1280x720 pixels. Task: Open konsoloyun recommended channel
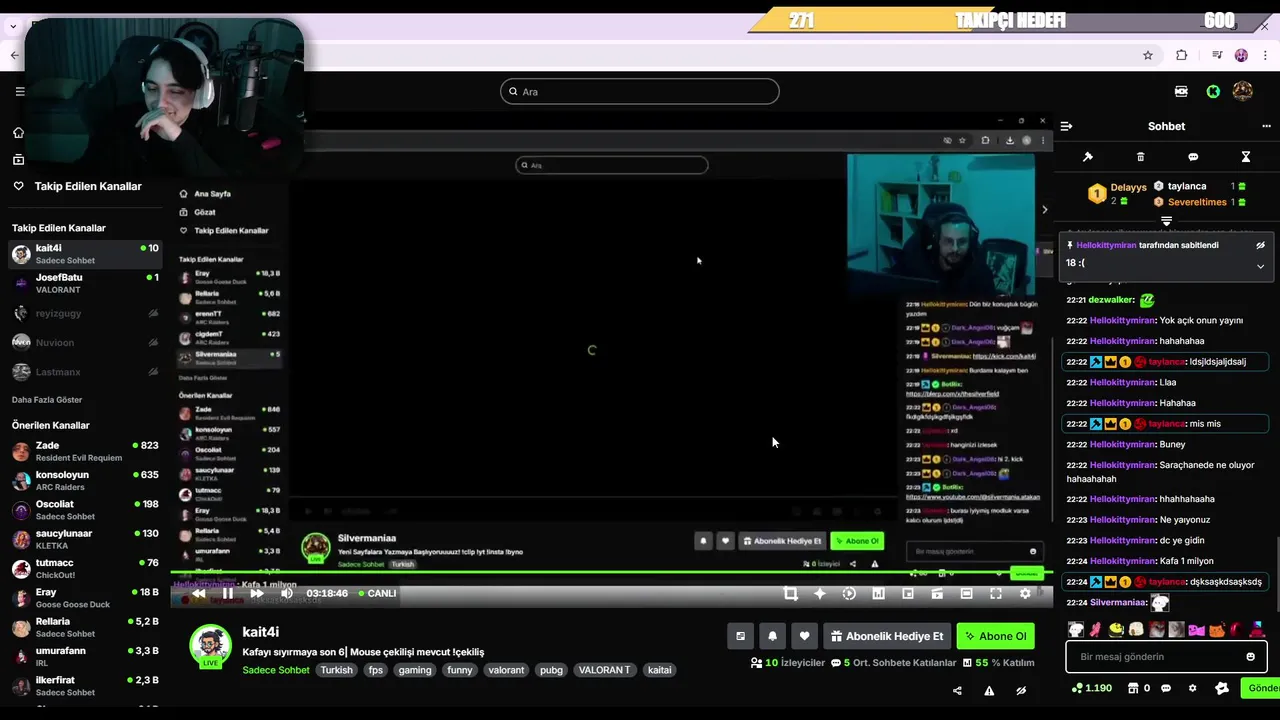click(x=85, y=480)
